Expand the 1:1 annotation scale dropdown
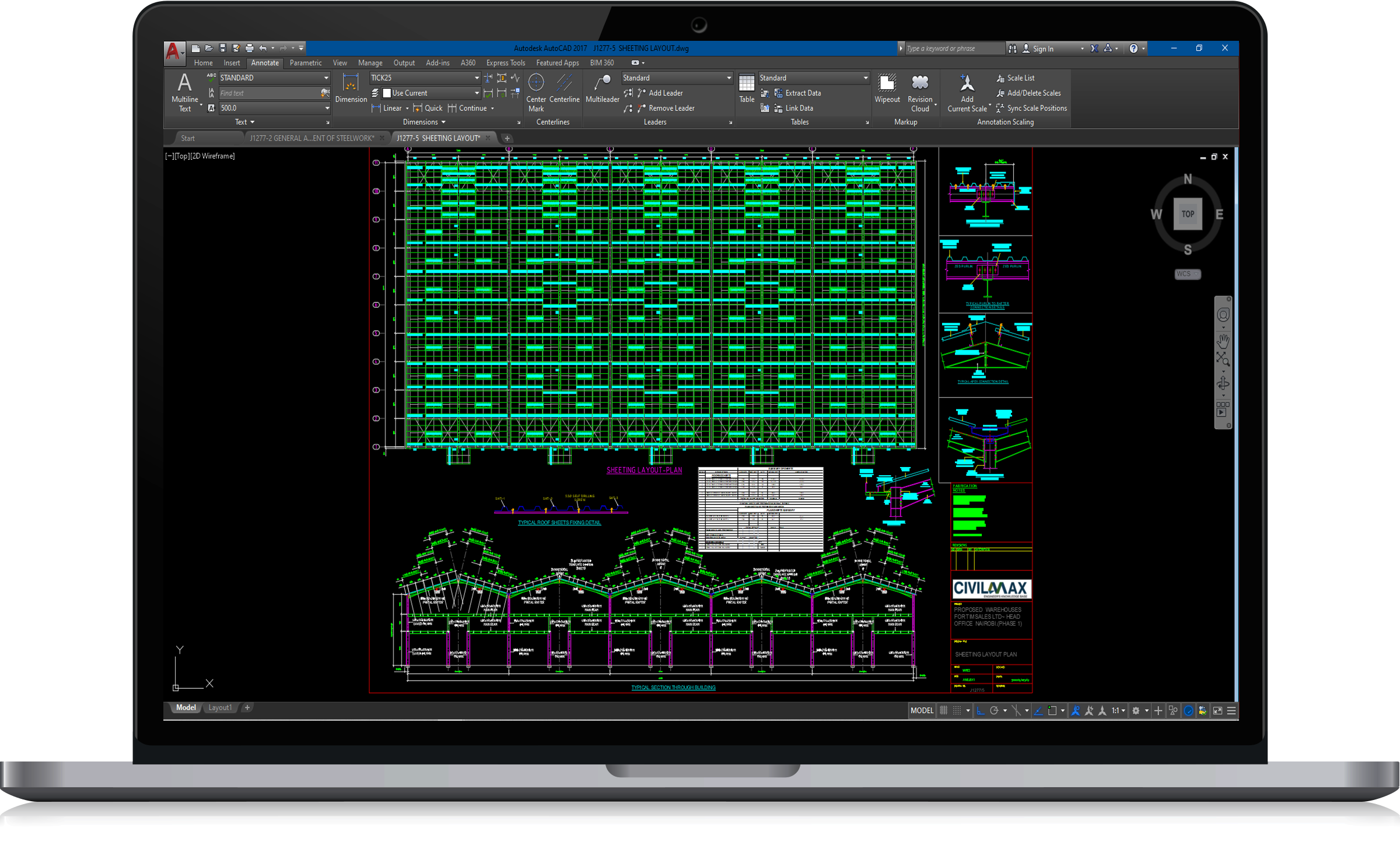The image size is (1400, 842). pyautogui.click(x=1118, y=710)
